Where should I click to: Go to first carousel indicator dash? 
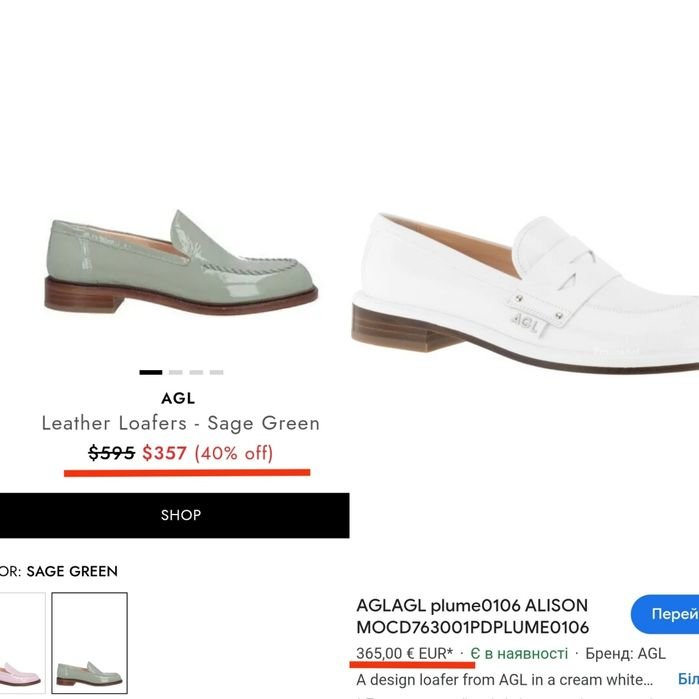(x=151, y=372)
